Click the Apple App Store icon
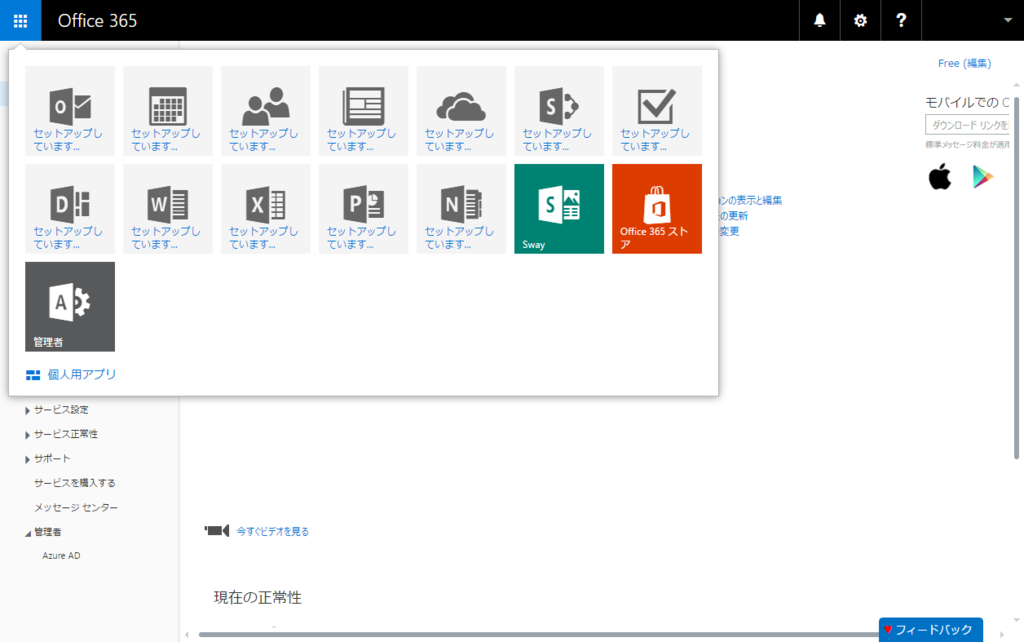 point(940,177)
